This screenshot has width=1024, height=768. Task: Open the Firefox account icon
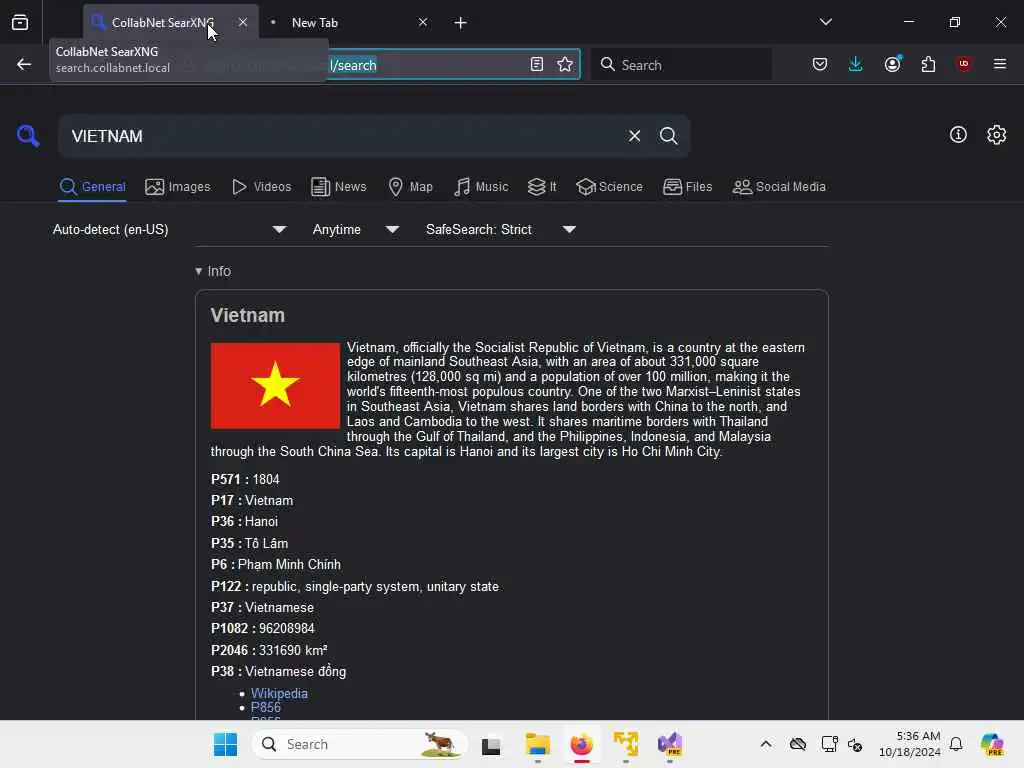[x=893, y=64]
